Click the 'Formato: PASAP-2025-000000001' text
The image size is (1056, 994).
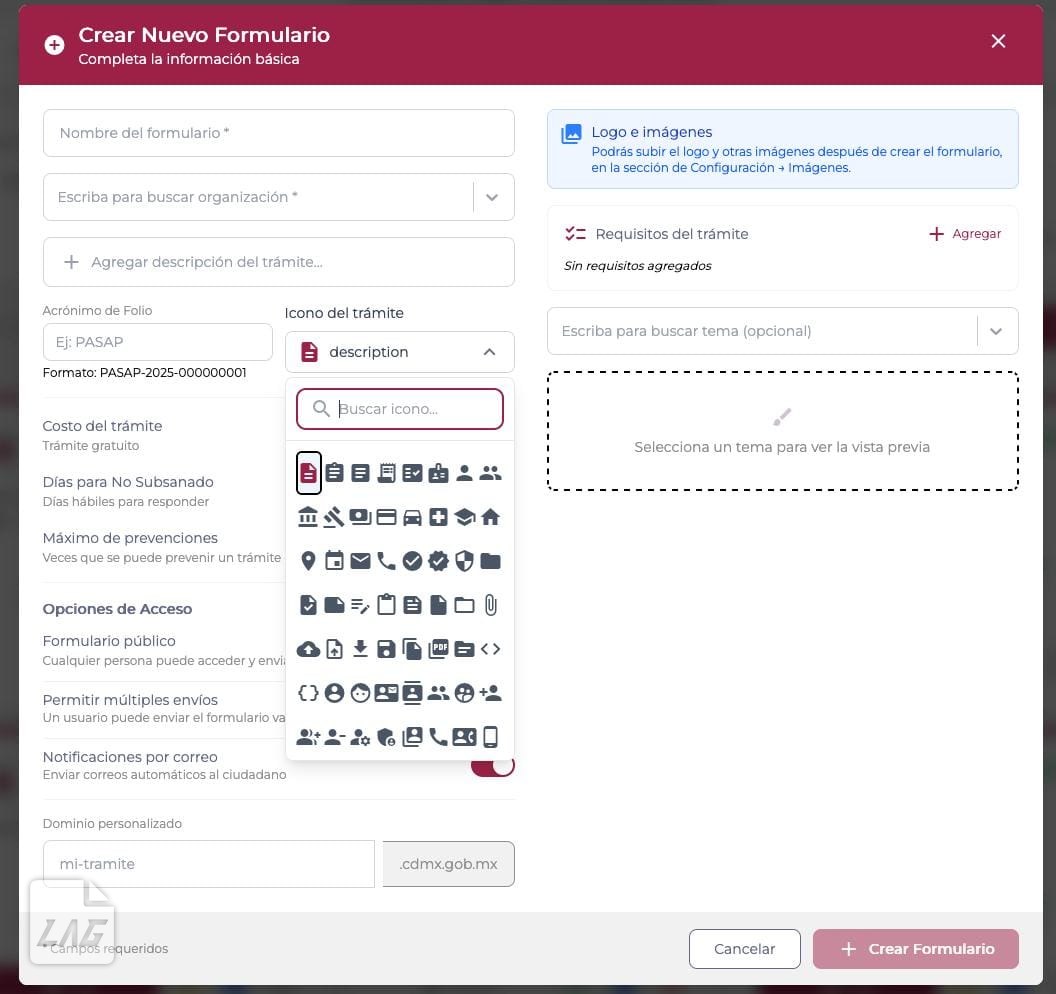144,372
